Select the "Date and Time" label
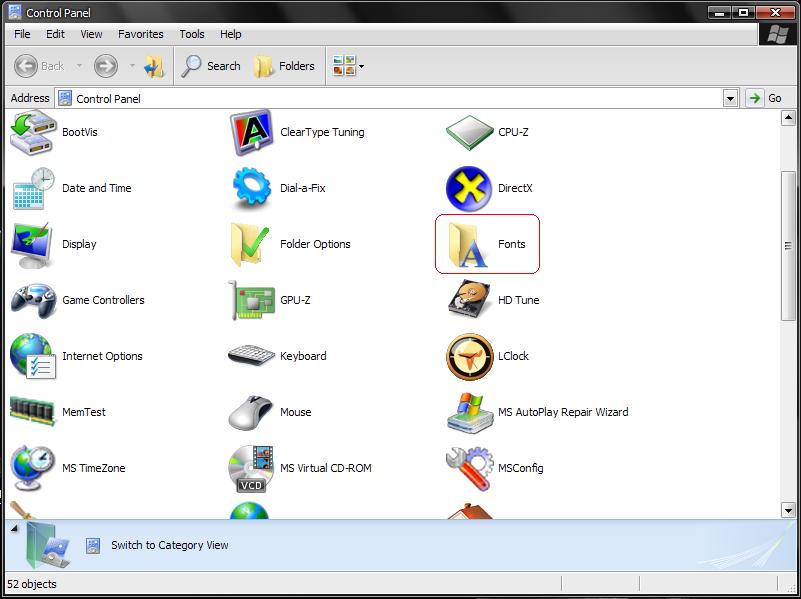The width and height of the screenshot is (801, 599). tap(97, 188)
